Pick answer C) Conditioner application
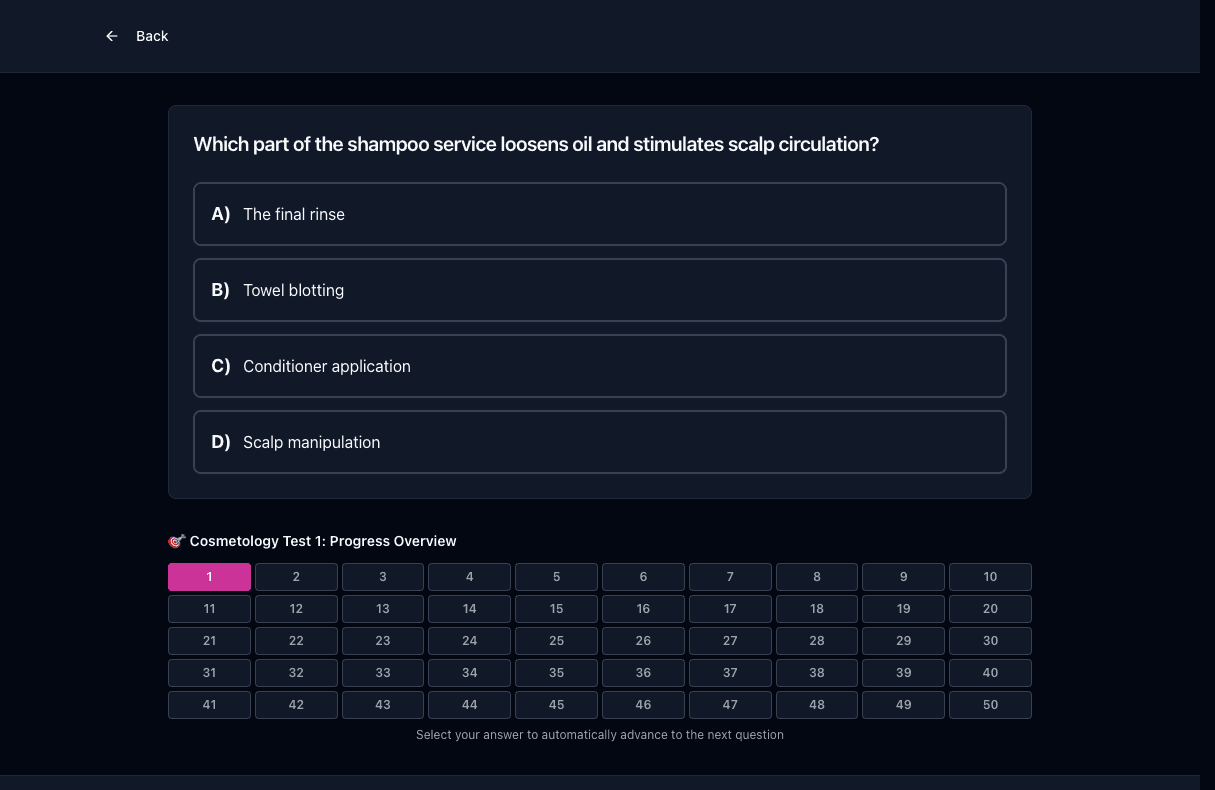 [600, 366]
